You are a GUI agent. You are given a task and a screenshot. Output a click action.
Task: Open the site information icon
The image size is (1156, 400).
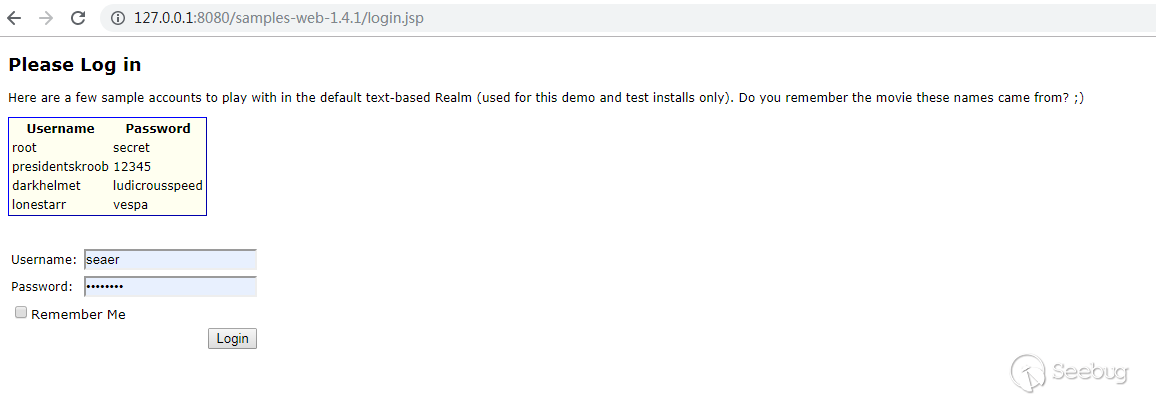point(118,18)
